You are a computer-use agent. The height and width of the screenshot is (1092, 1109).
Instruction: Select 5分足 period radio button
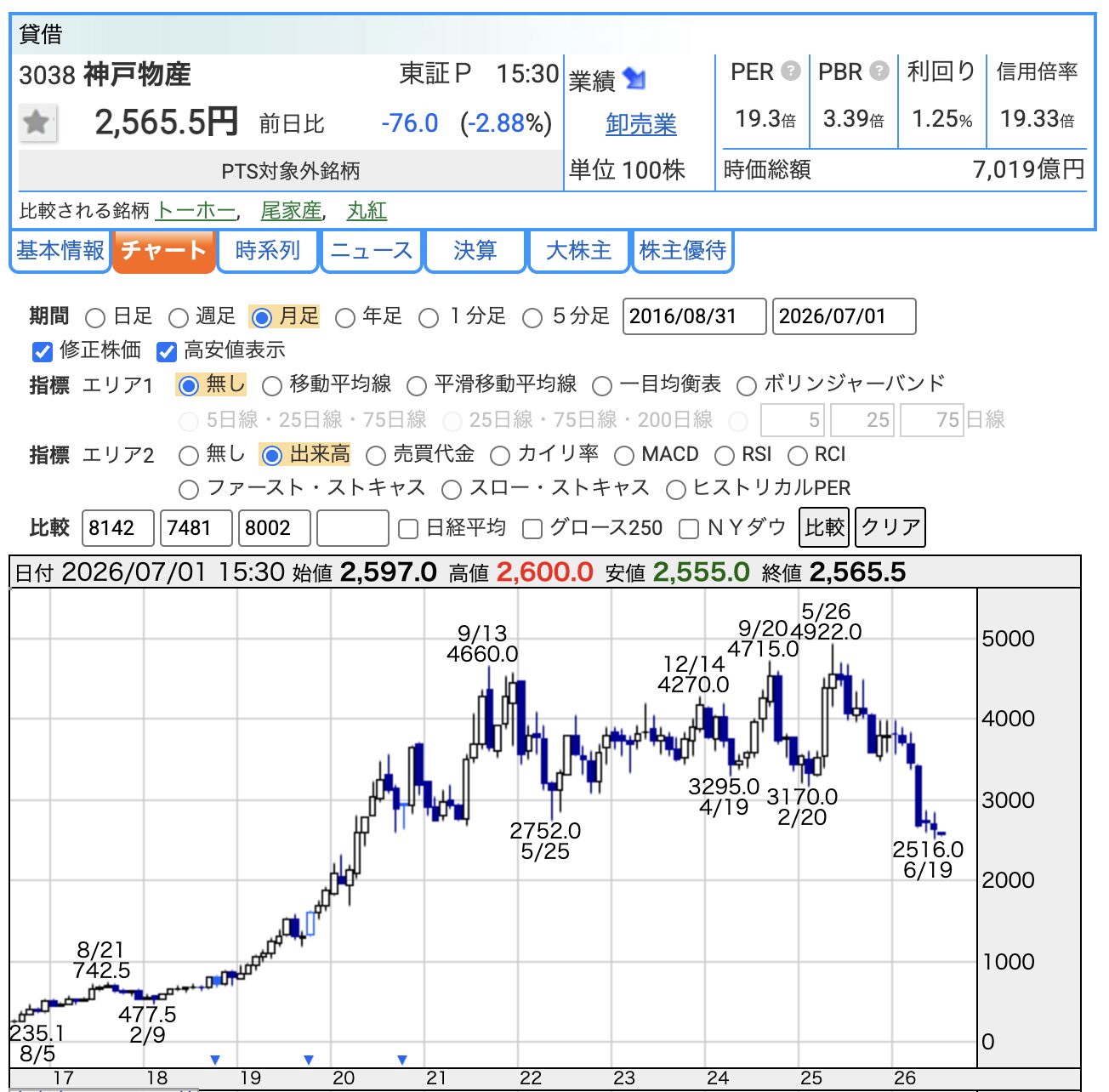coord(532,318)
